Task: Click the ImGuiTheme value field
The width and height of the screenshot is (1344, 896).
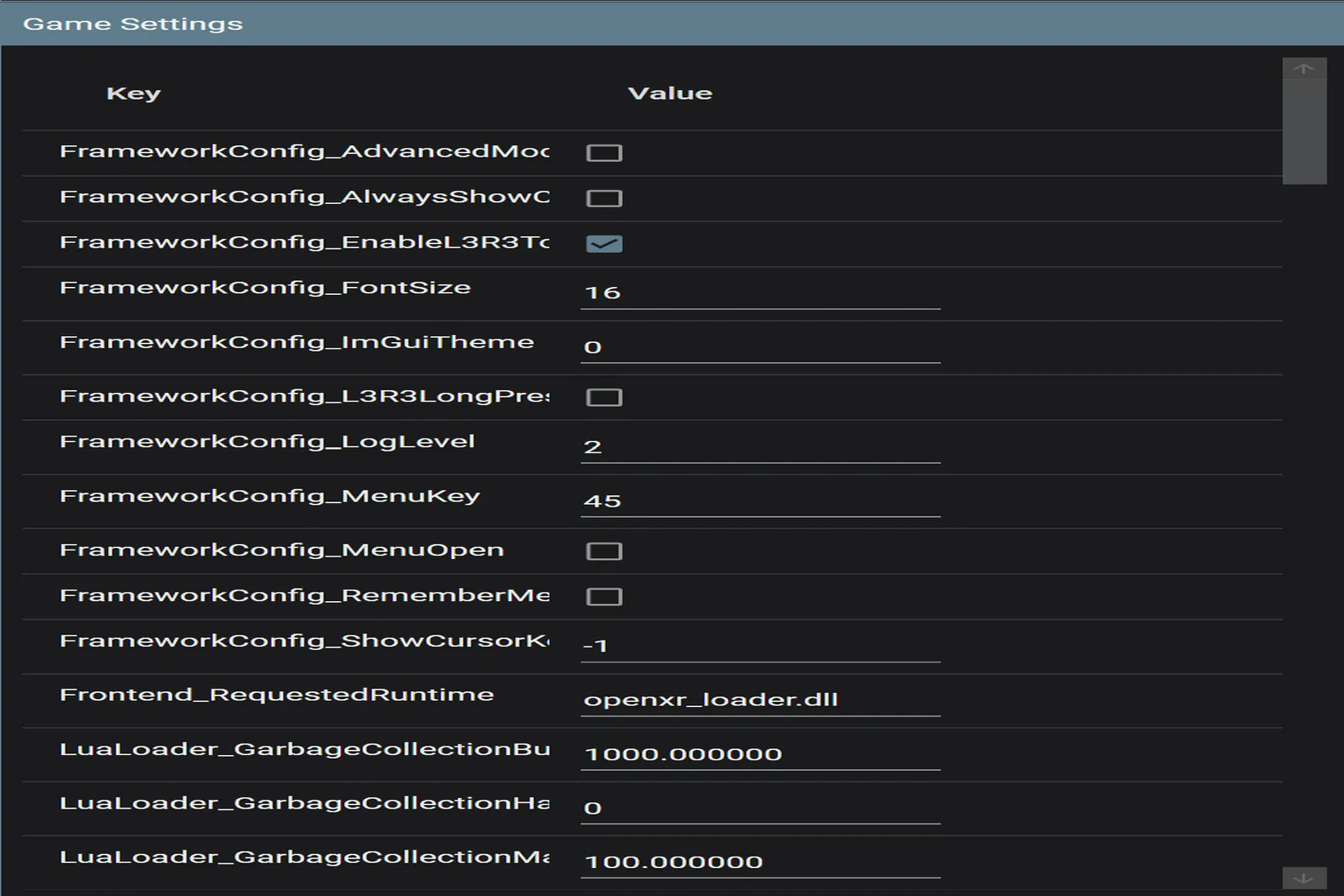Action: 760,347
